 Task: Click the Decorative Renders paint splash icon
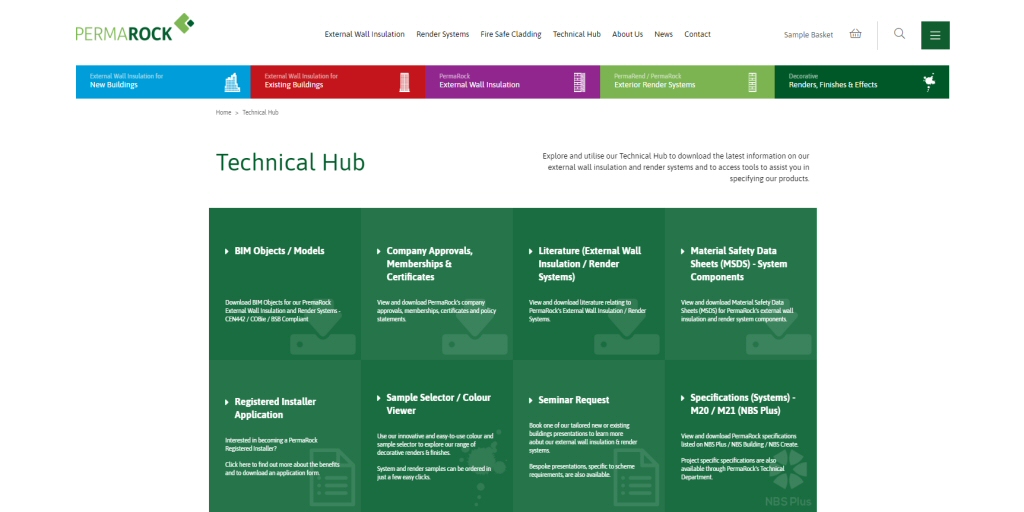(929, 82)
